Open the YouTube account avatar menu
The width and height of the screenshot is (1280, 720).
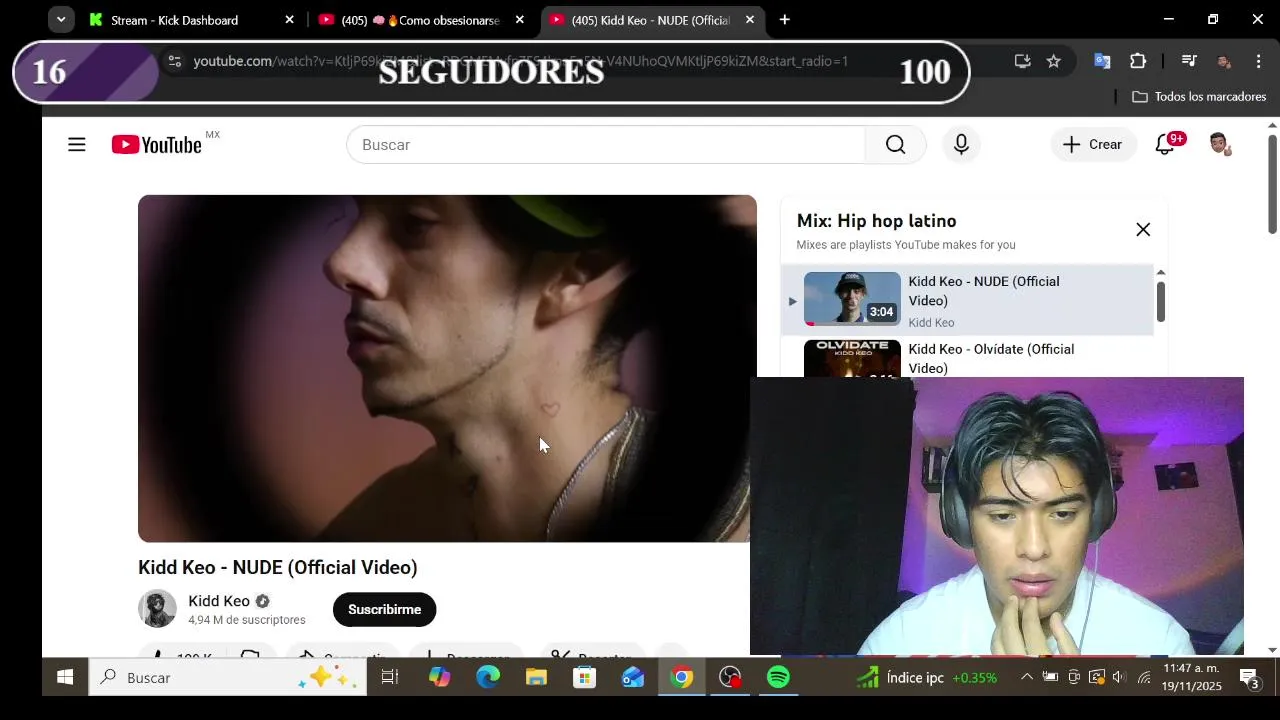[x=1218, y=145]
